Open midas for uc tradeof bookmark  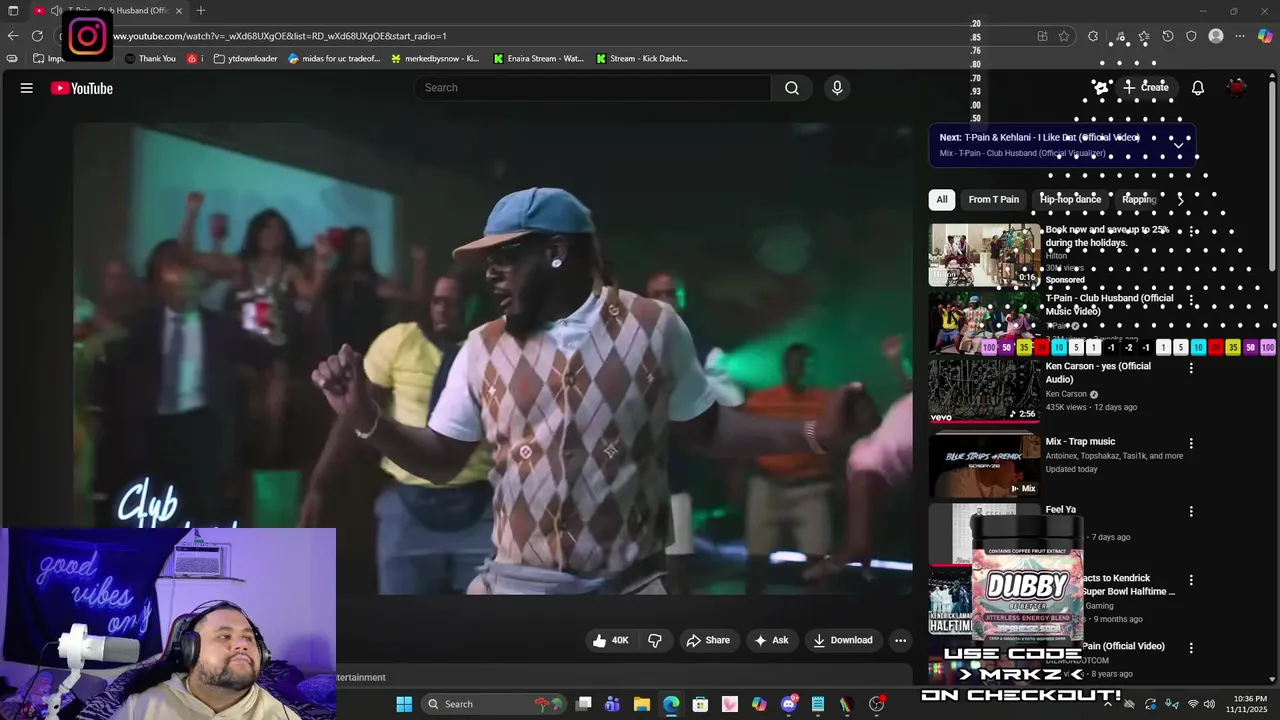(334, 59)
